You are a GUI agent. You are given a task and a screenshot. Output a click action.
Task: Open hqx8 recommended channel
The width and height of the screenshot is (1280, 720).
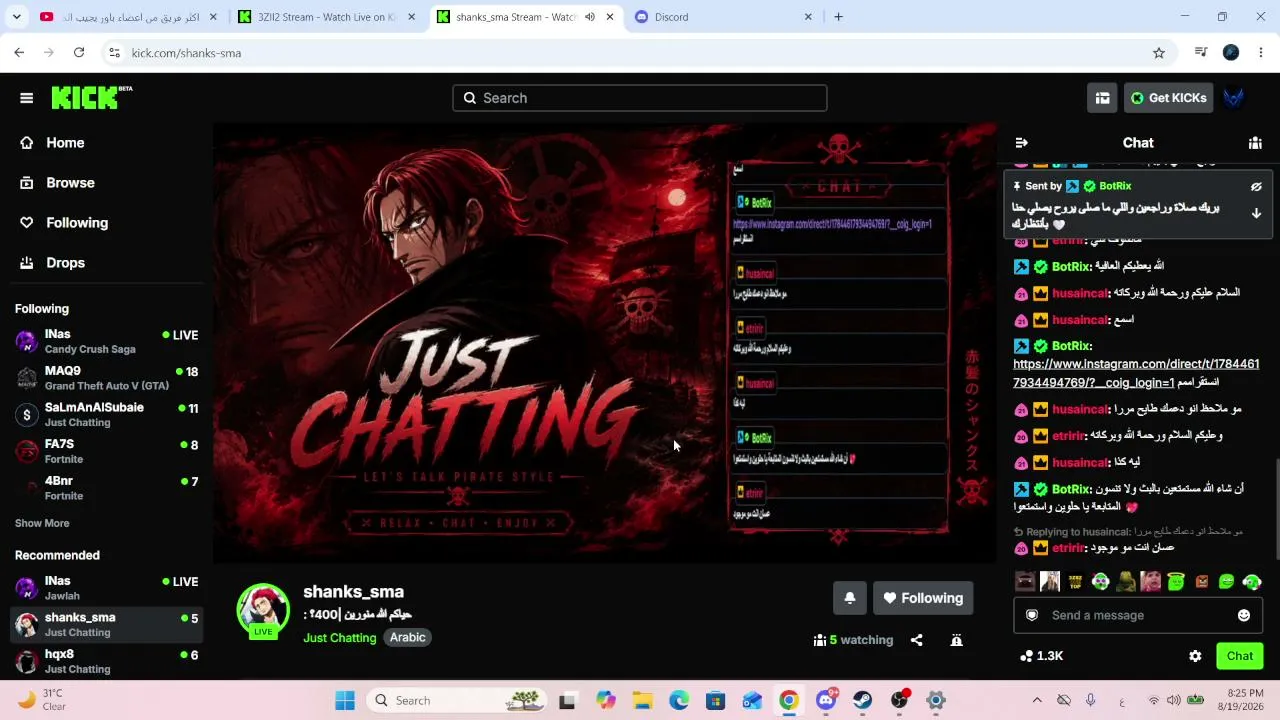tap(106, 661)
